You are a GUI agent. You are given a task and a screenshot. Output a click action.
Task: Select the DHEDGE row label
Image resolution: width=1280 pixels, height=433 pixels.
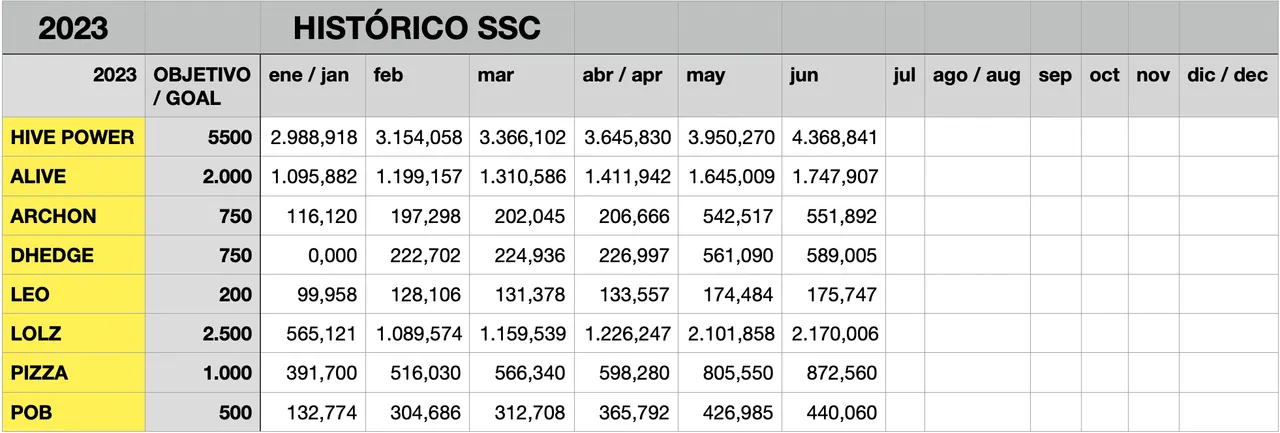[x=73, y=255]
